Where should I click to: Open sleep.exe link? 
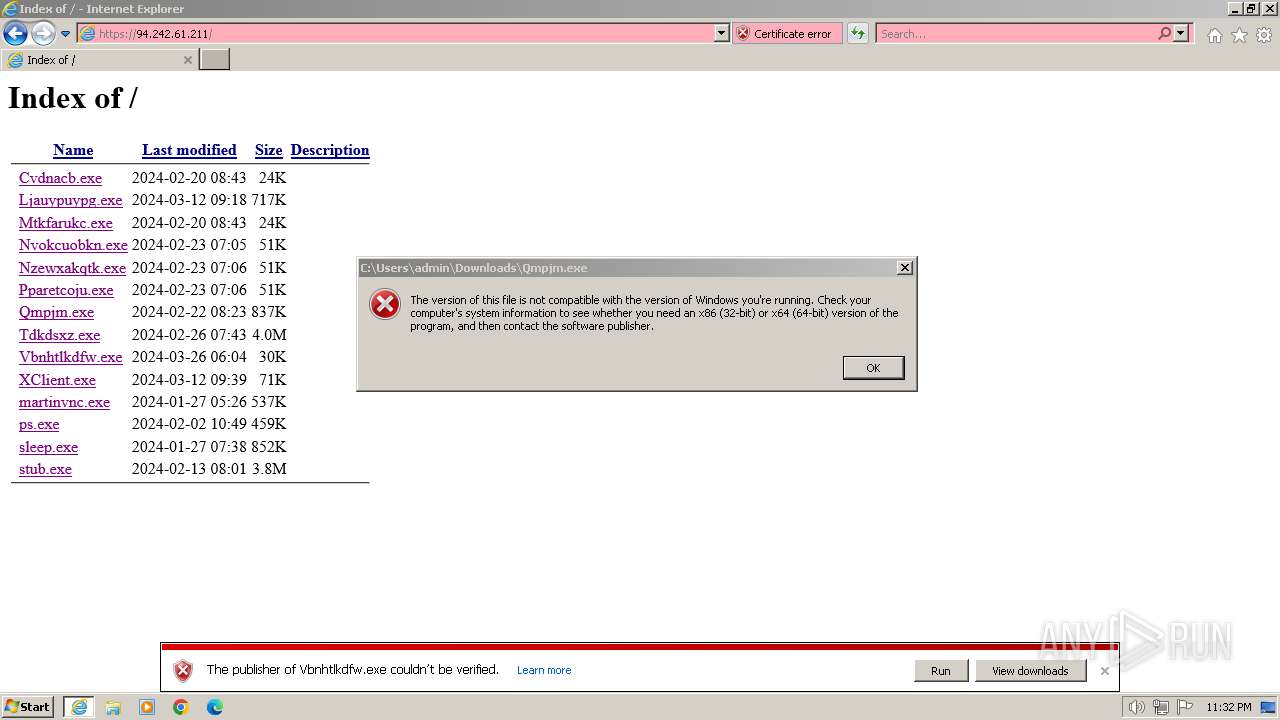pos(48,447)
